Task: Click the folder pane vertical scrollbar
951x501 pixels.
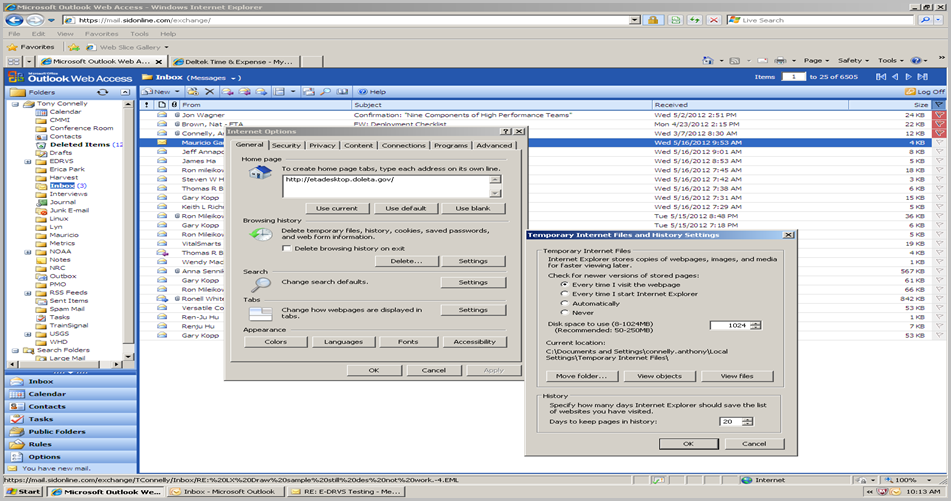Action: (x=128, y=230)
